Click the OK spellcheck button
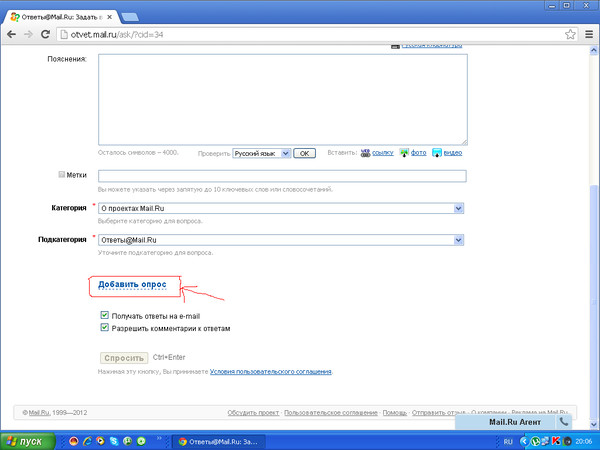 click(x=305, y=153)
